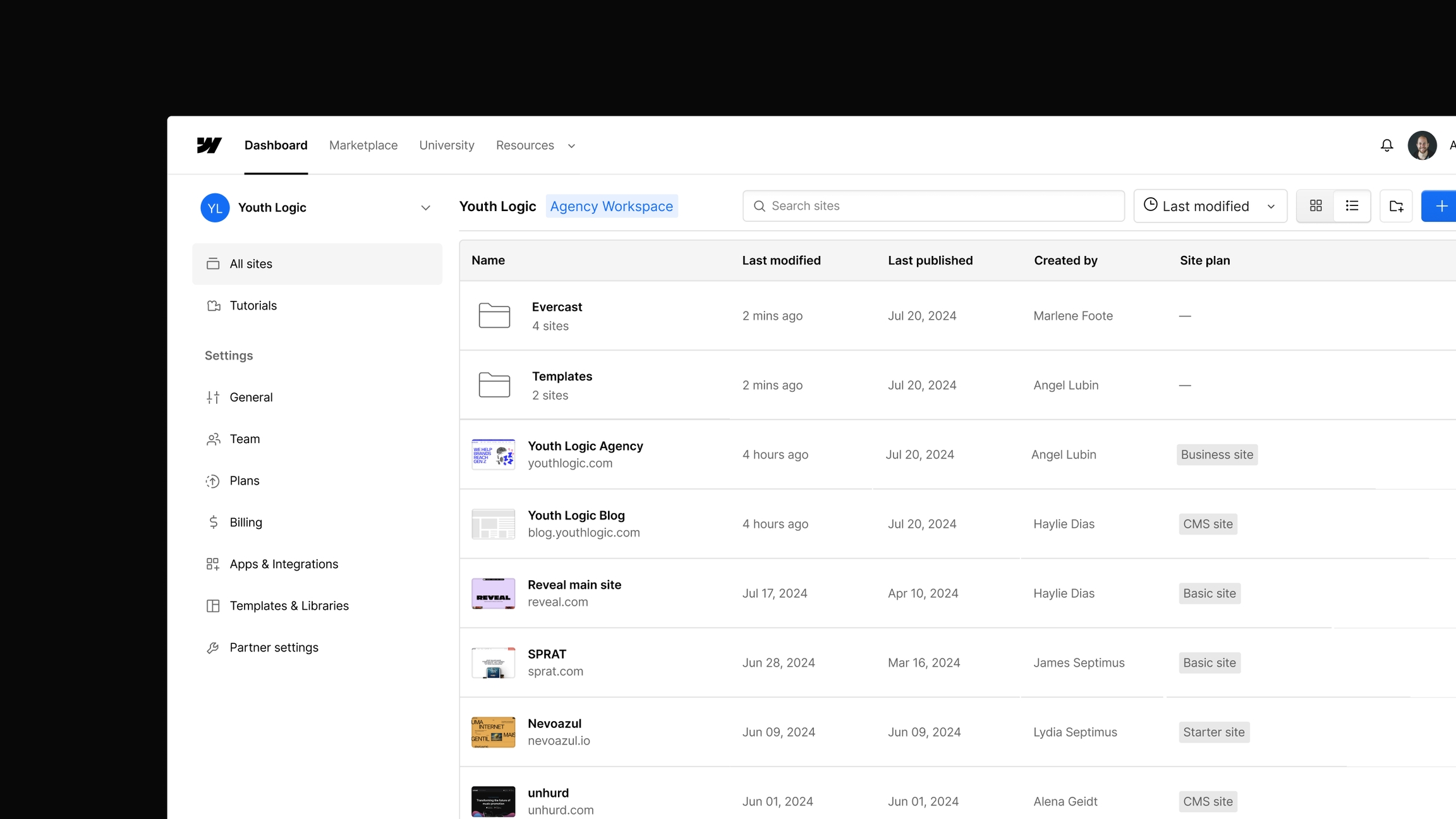Open Tutorials in sidebar
This screenshot has width=1456, height=819.
coord(253,305)
